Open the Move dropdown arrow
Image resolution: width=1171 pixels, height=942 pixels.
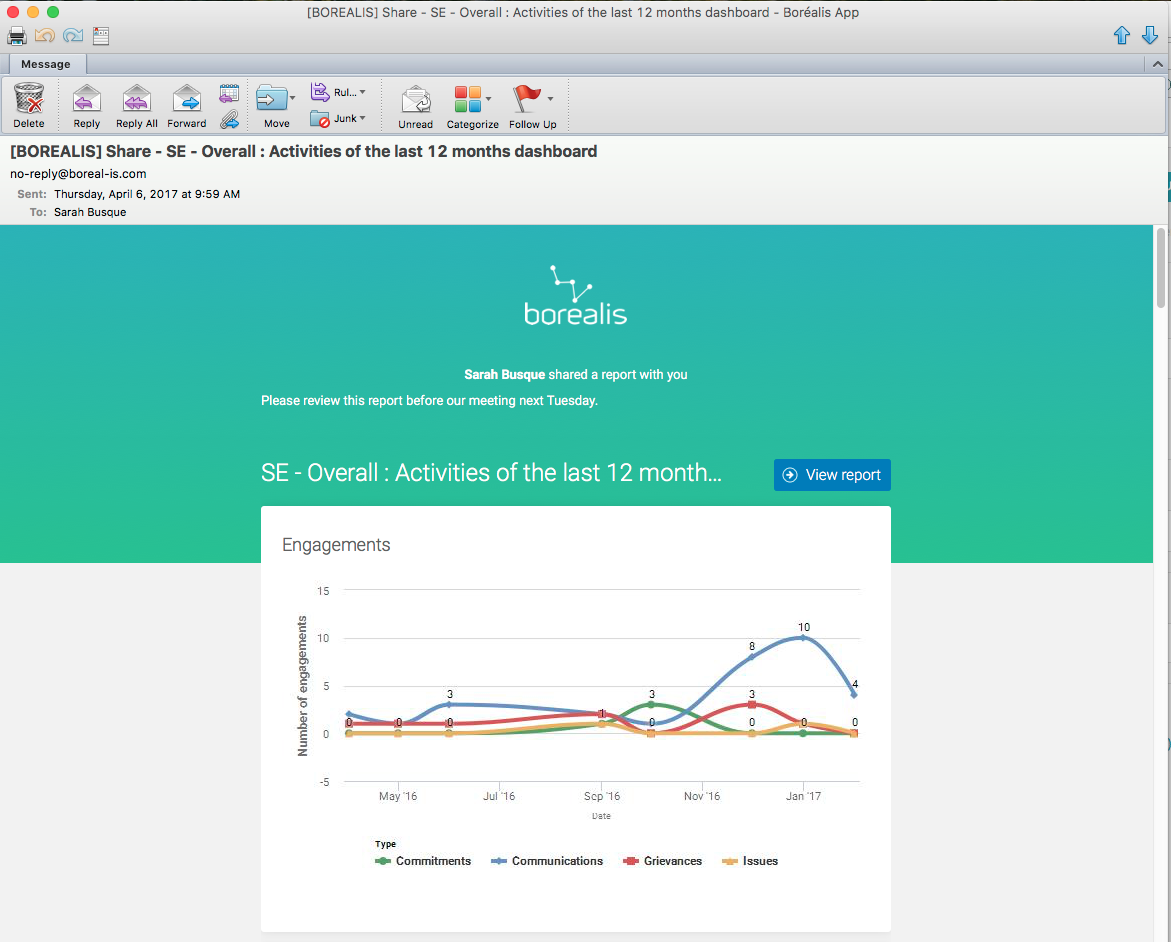coord(293,99)
